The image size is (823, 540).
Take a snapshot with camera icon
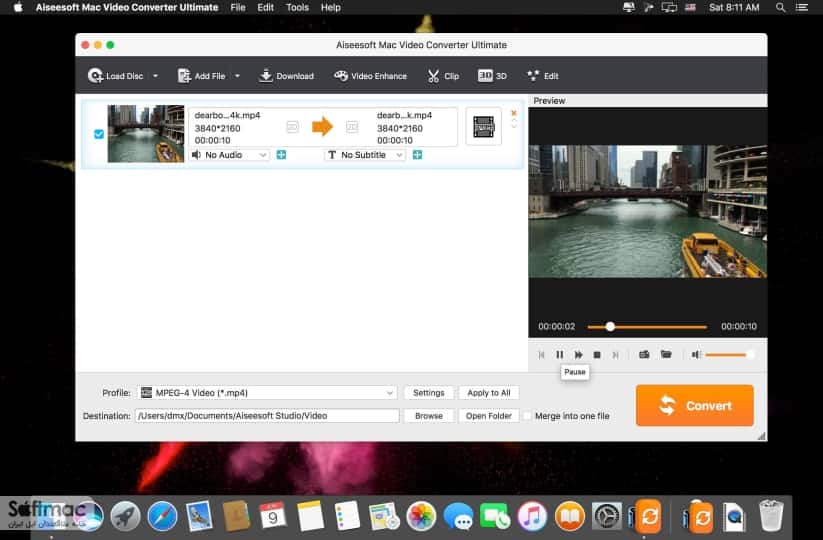pyautogui.click(x=644, y=355)
